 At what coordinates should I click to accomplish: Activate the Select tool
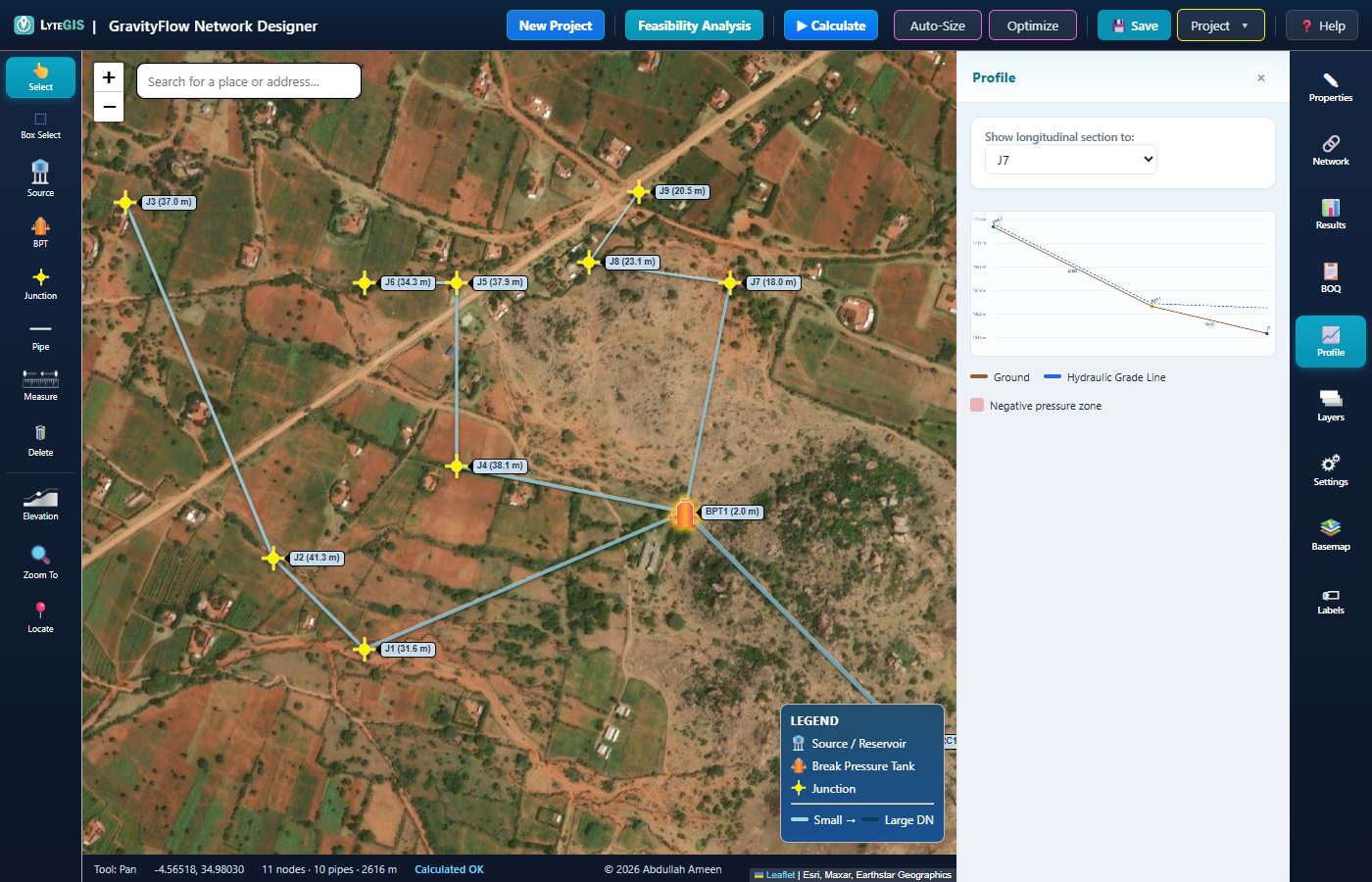tap(40, 77)
